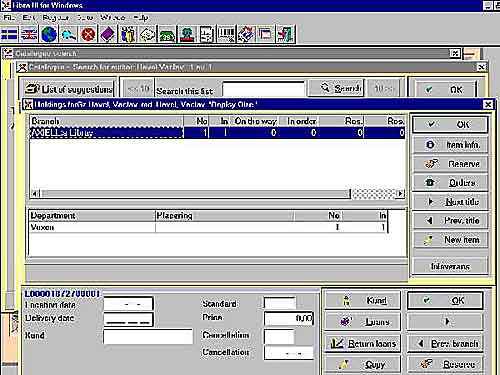Click the scrollbar right arrow in branch list
The width and height of the screenshot is (500, 375).
coord(400,194)
